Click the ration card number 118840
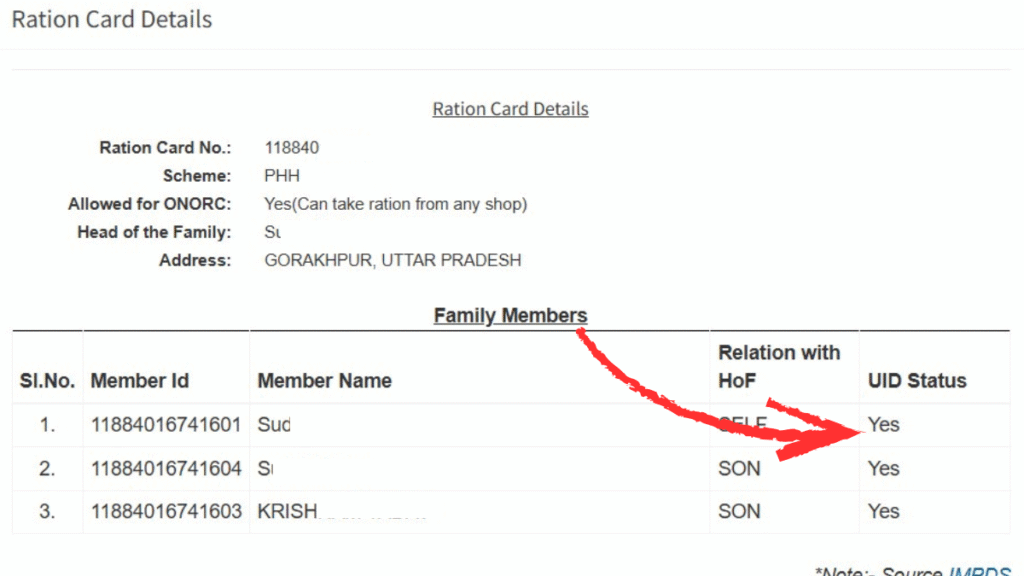Screen dimensions: 1024x576 pyautogui.click(x=292, y=148)
